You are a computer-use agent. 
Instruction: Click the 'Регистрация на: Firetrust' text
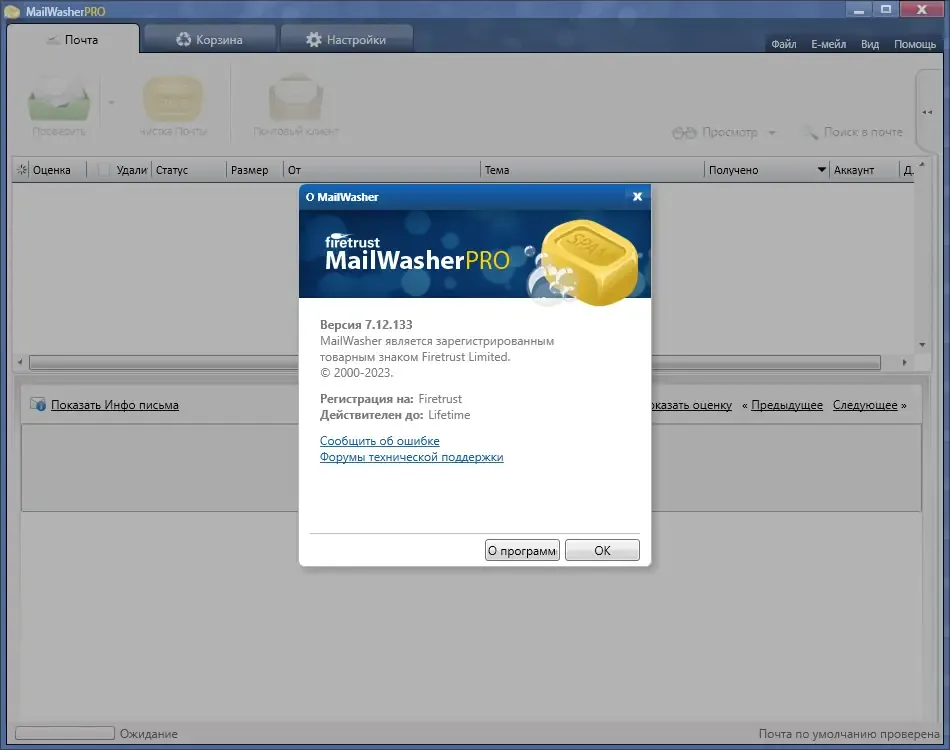pos(391,399)
